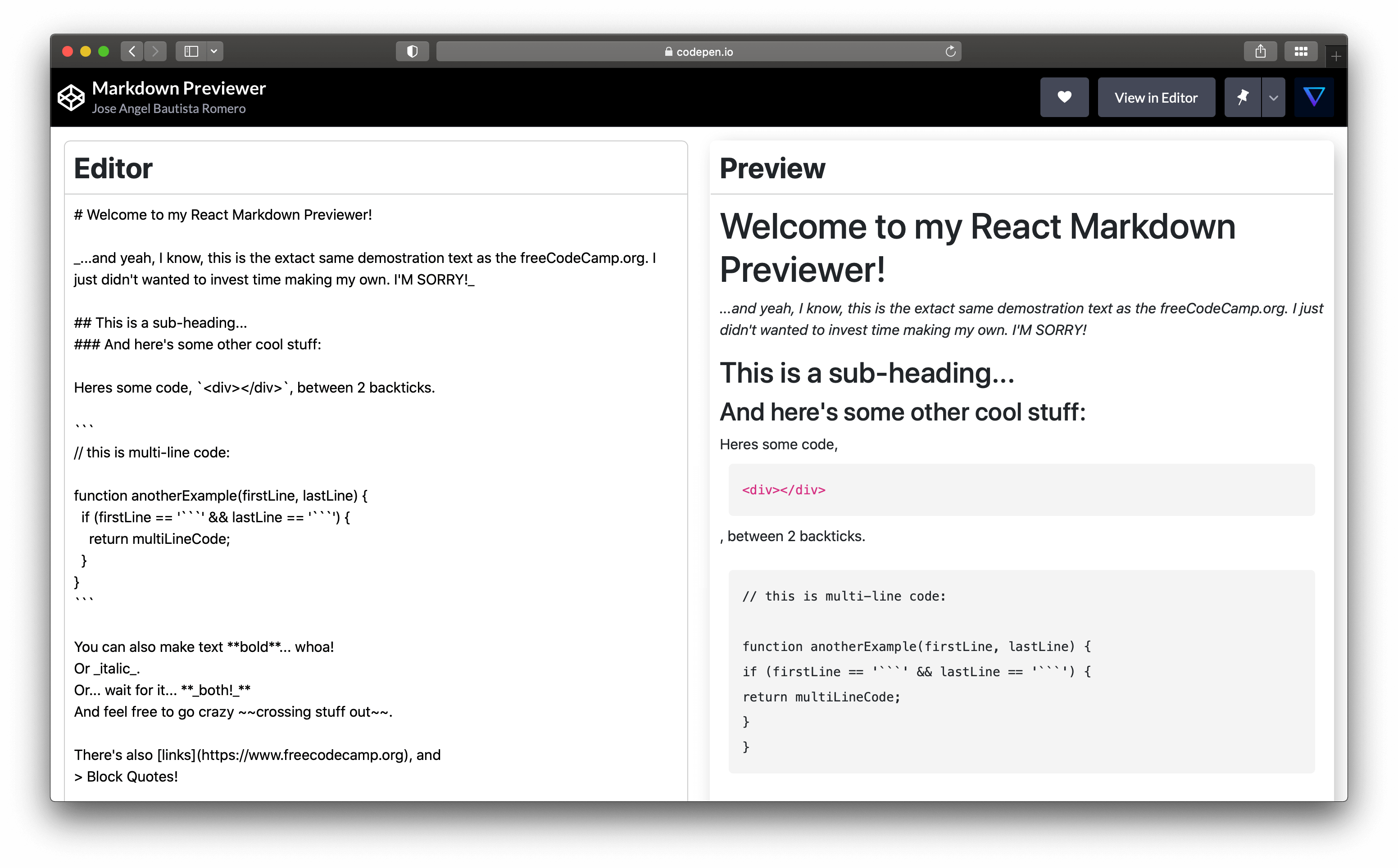1398x868 pixels.
Task: Toggle the Safari sidebar button
Action: pos(191,51)
